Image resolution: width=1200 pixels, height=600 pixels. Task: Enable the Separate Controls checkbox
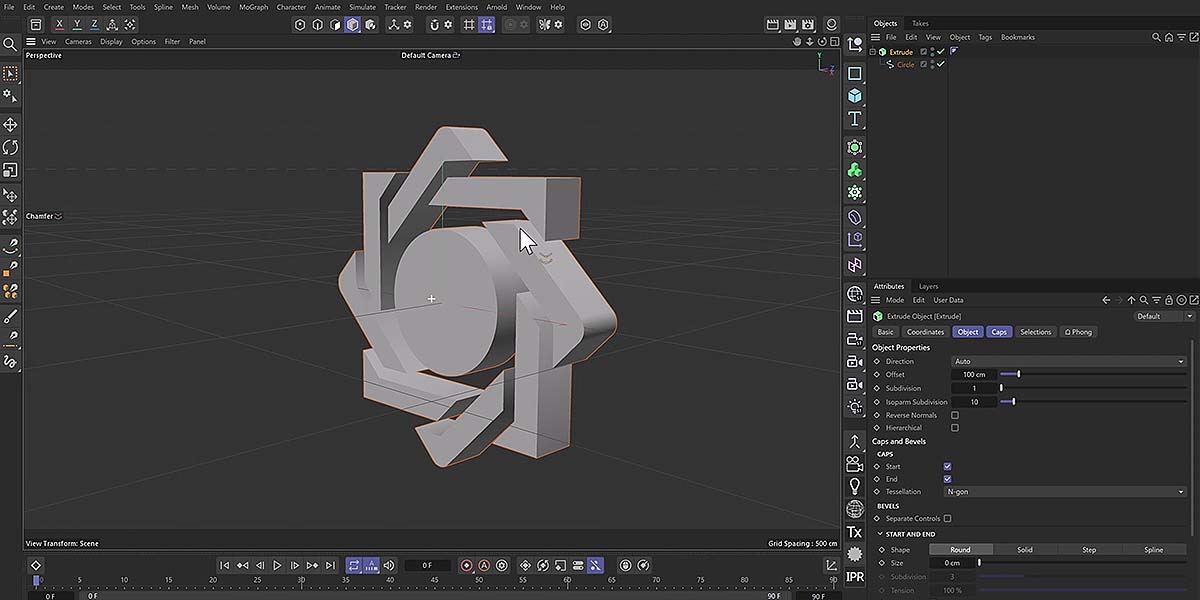947,518
